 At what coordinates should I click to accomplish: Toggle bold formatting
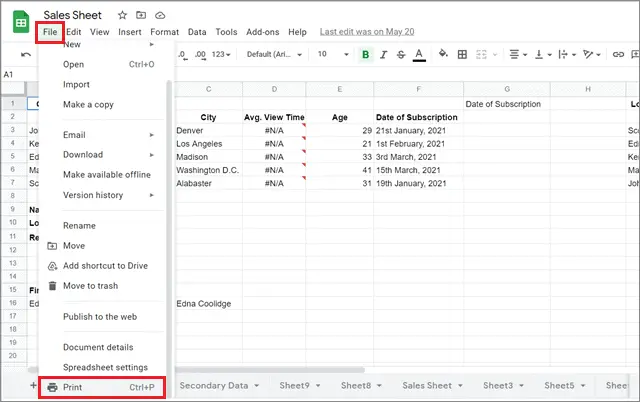click(365, 54)
